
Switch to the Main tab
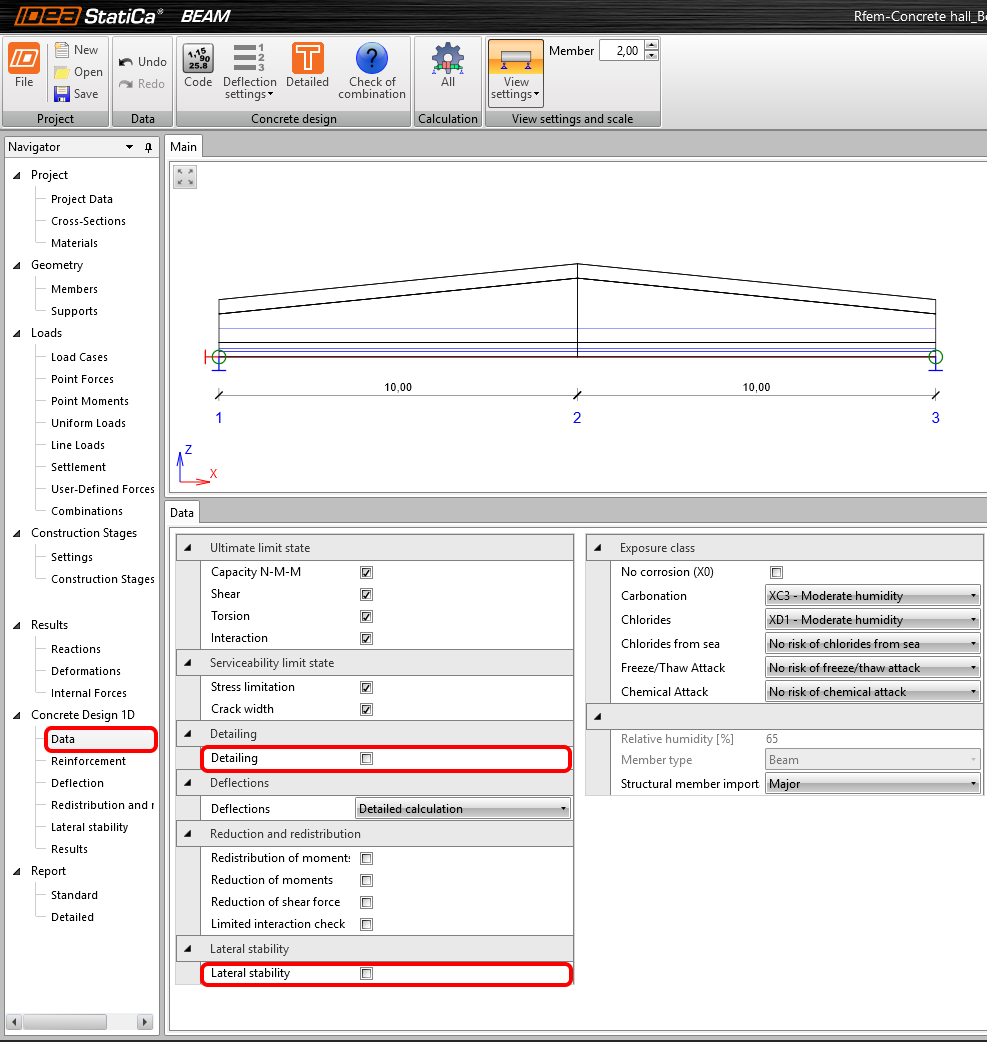184,147
